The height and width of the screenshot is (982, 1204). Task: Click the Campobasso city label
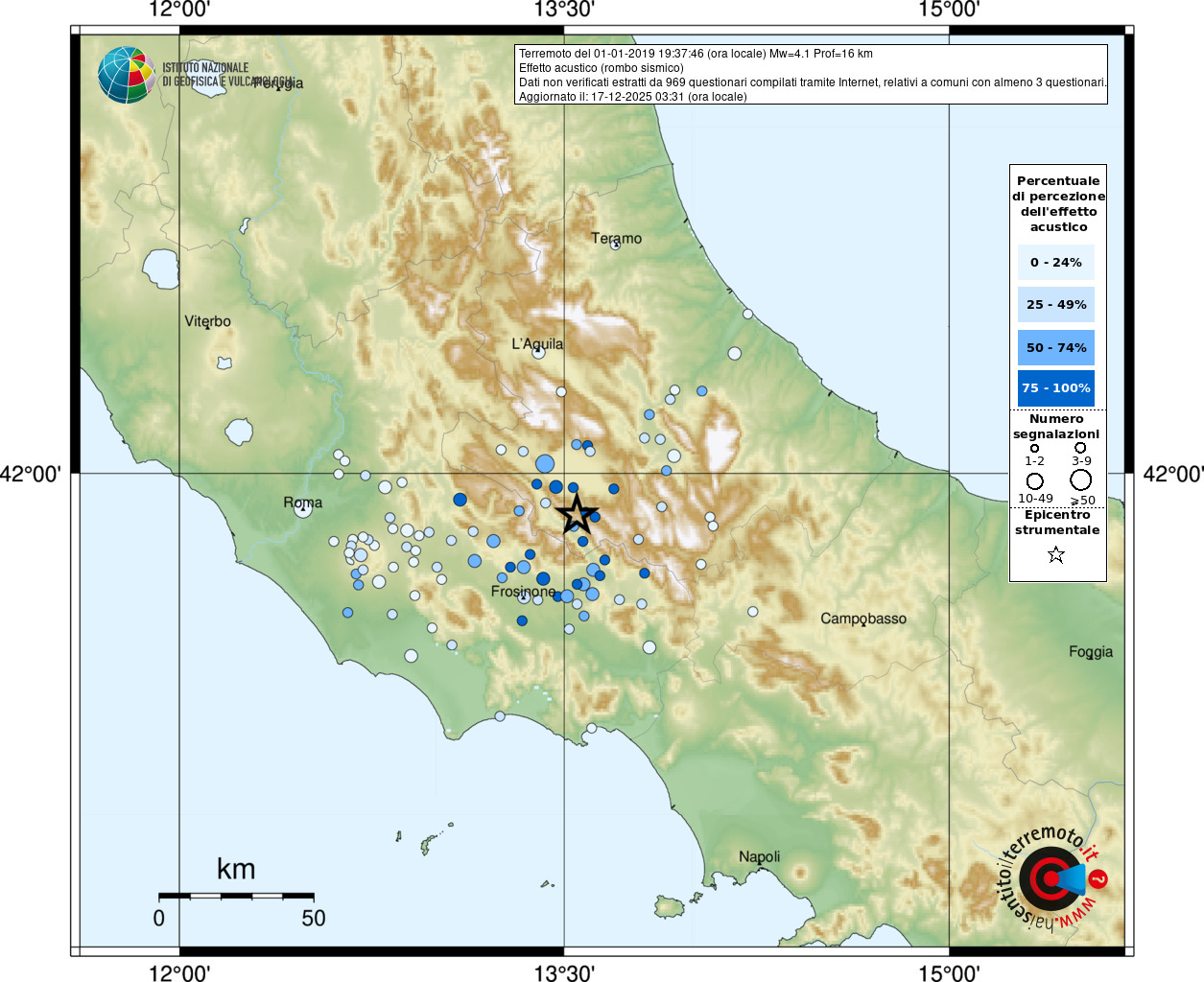coord(862,619)
